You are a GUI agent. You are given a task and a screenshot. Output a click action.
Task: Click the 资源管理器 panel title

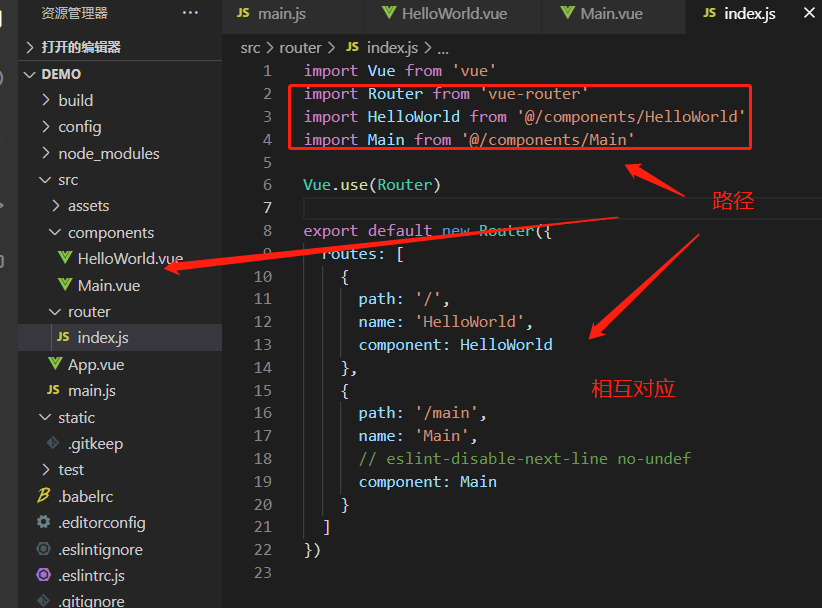74,13
